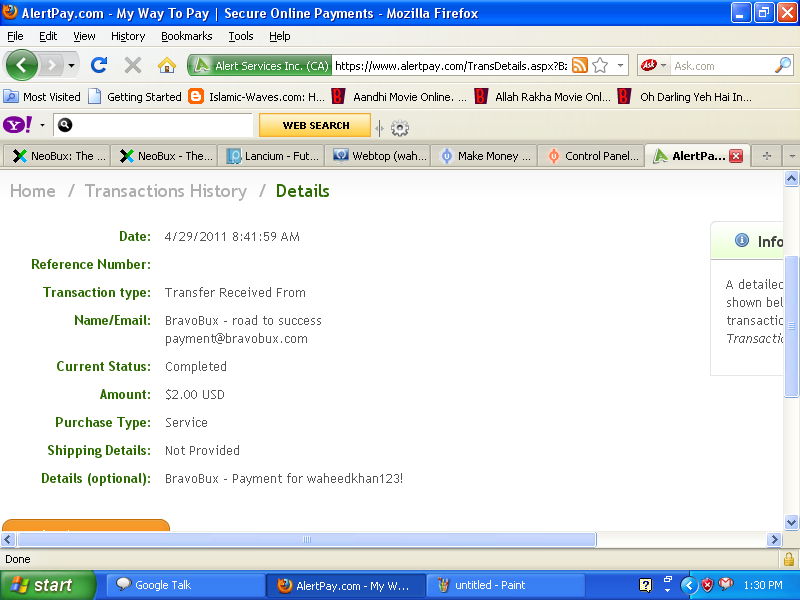Click the grey stop loading X icon
Screen dimensions: 800x600
coord(133,65)
